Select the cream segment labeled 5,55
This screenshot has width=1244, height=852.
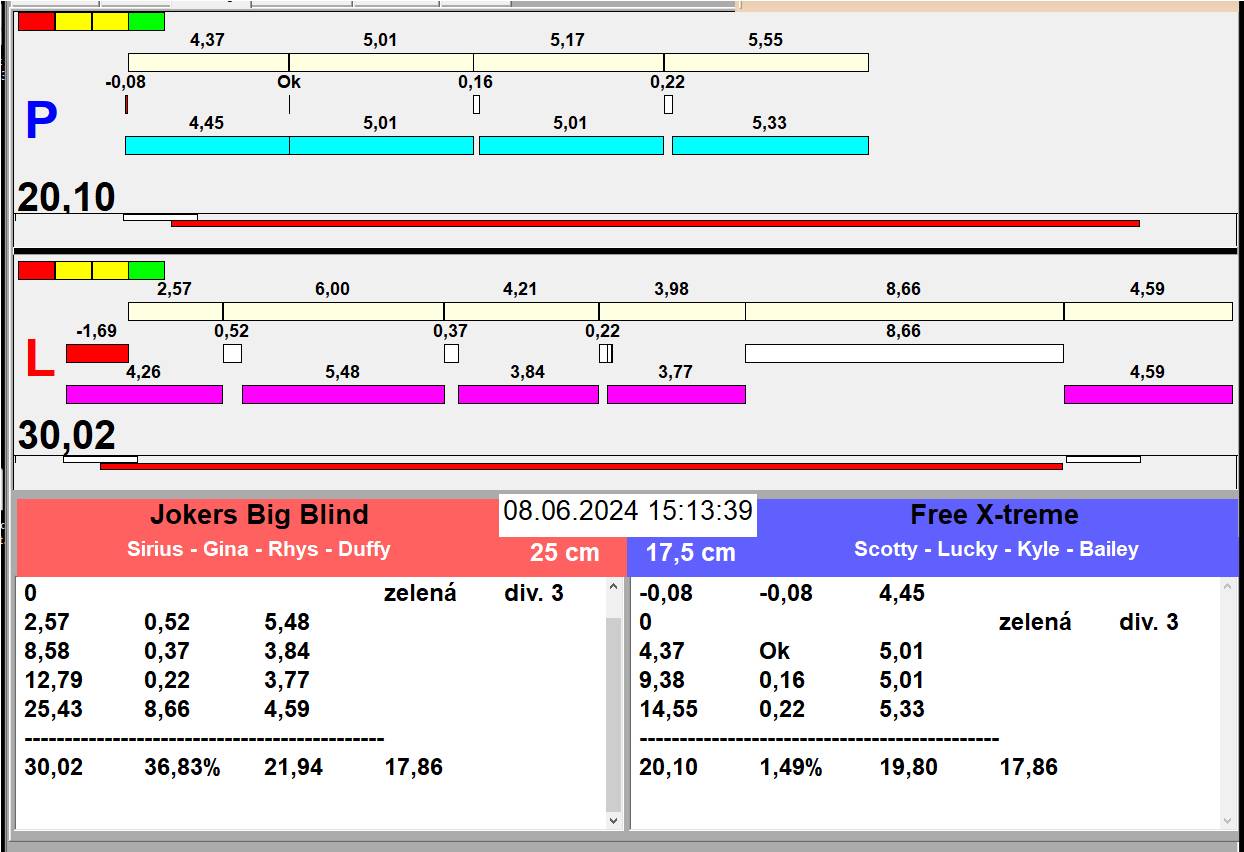[x=766, y=62]
